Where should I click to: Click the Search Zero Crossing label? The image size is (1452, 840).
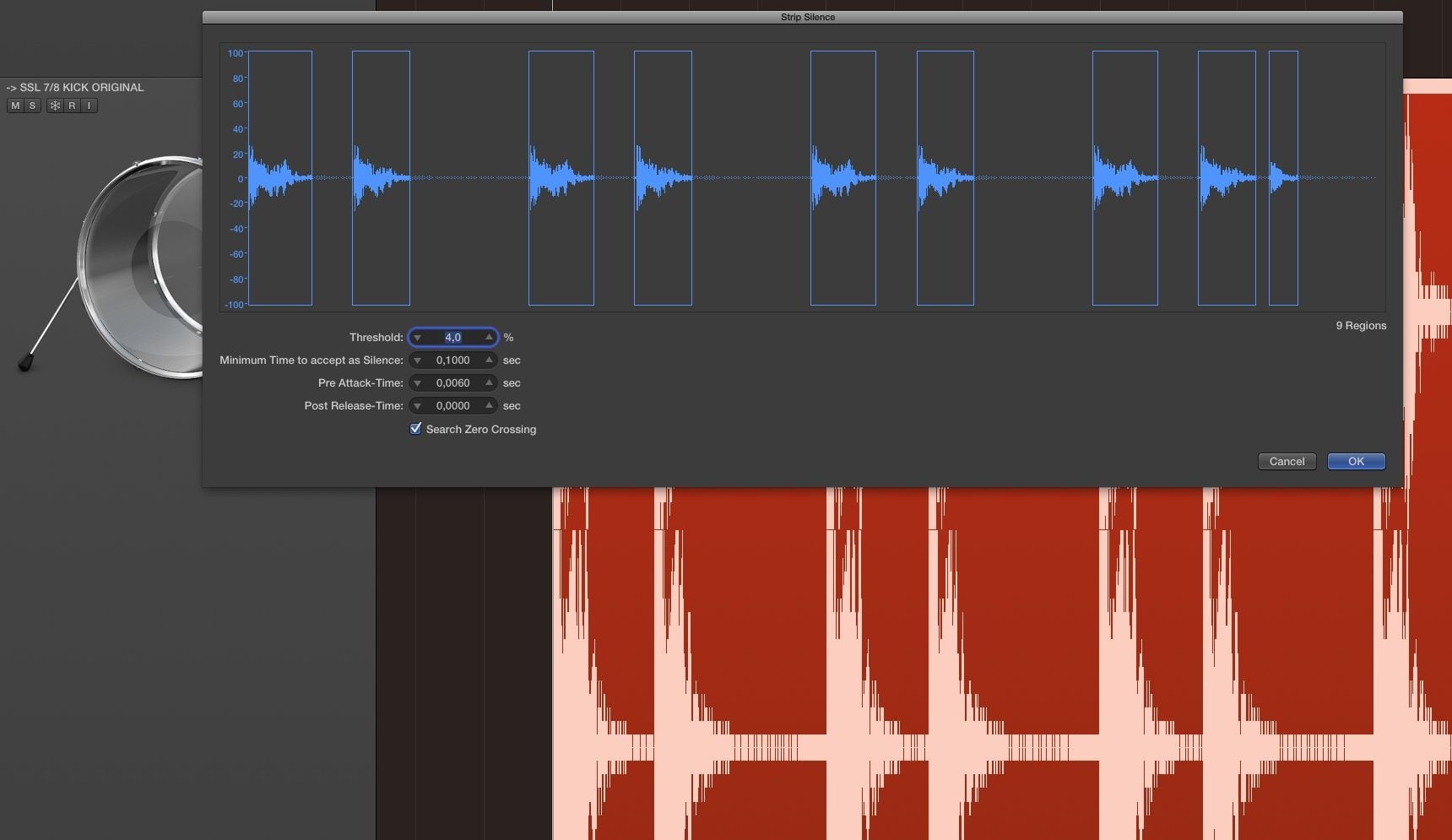(481, 430)
